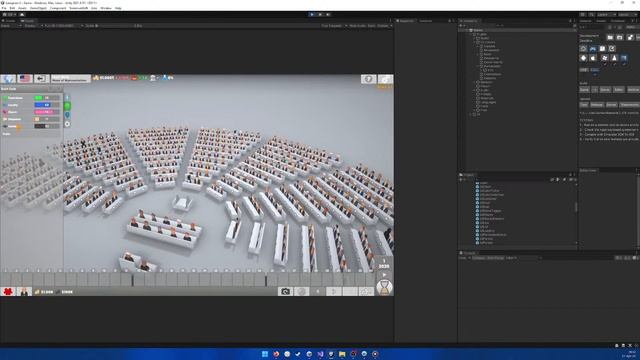Open the question mark help button in game
Viewport: 640px width, 360px height.
tap(368, 79)
